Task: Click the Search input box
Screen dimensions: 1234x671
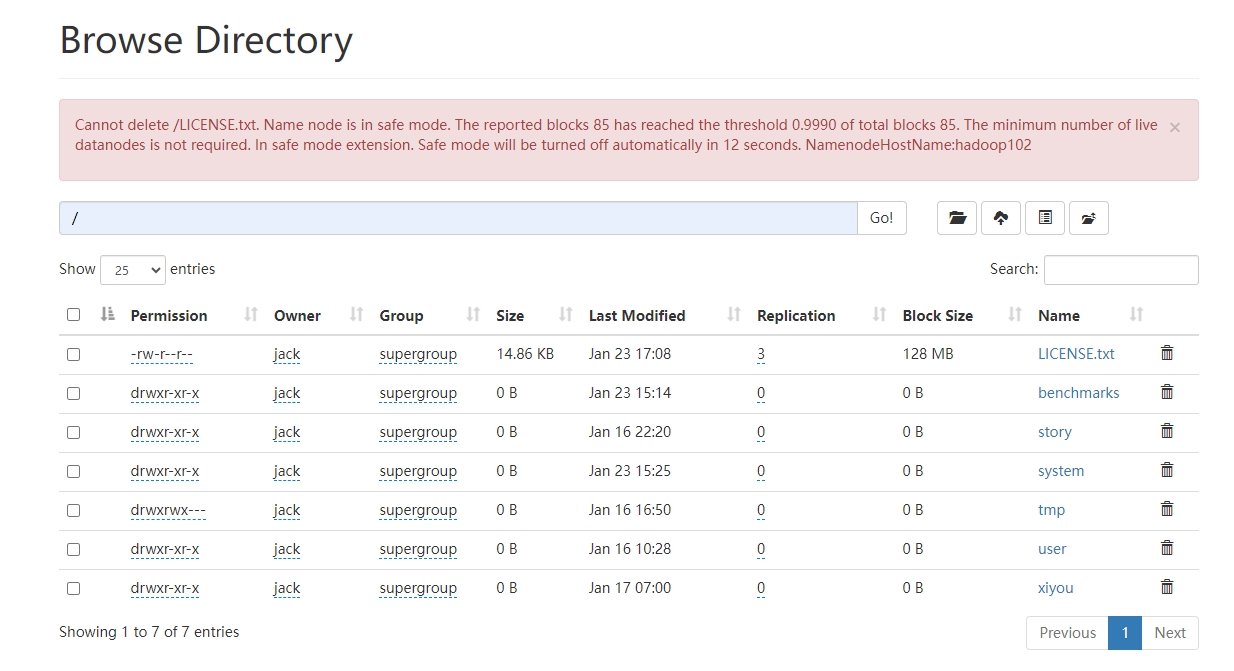Action: click(x=1121, y=270)
